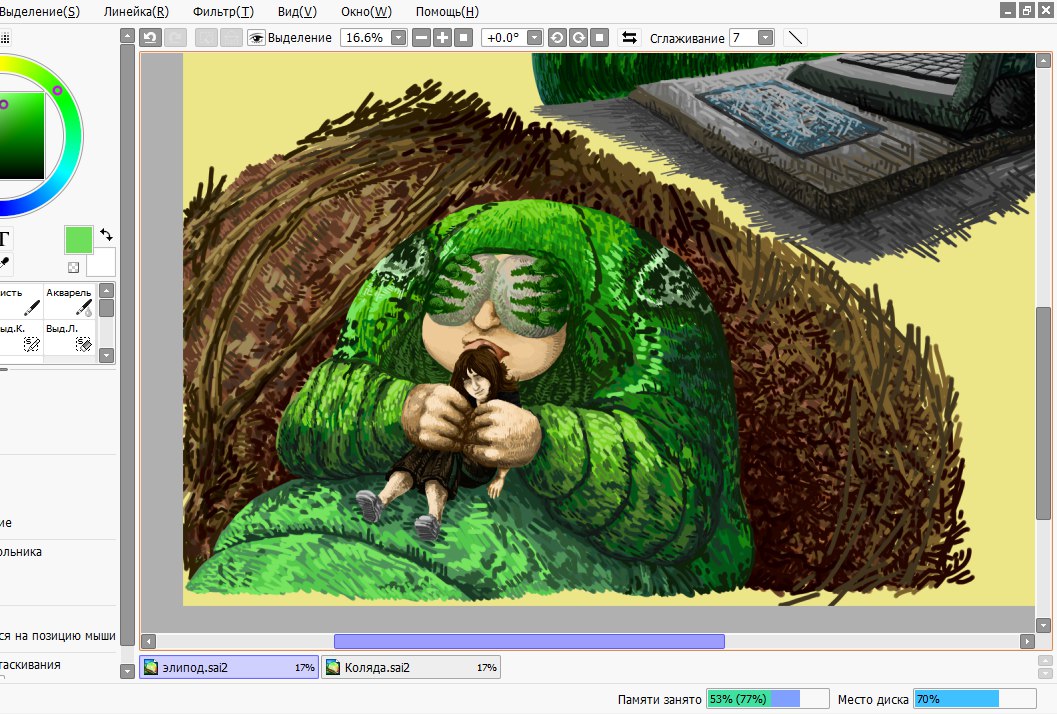Switch to the Коляда.sai2 document tab
Screen dimensions: 1057x714
411,667
